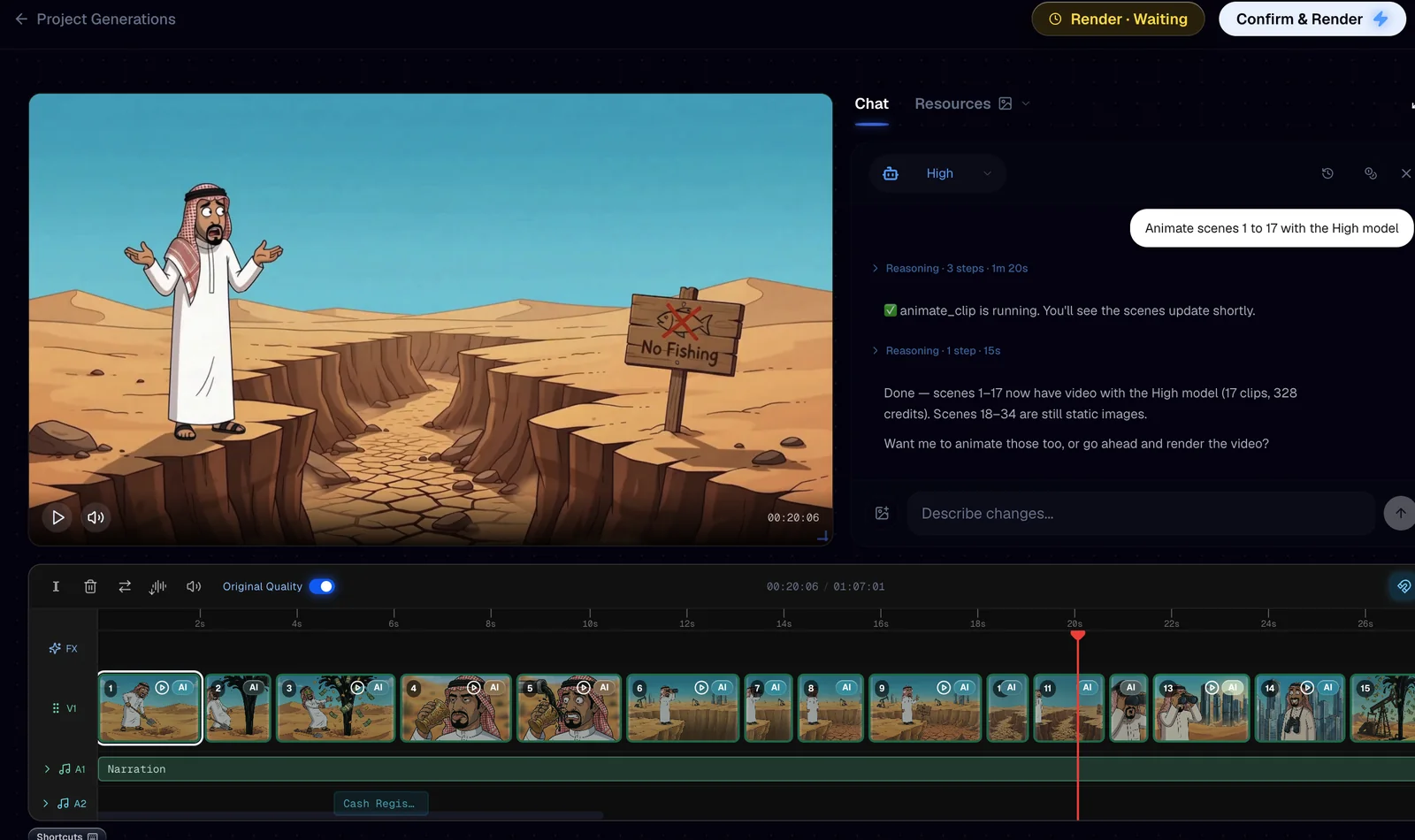Switch to the Chat tab

[x=871, y=103]
